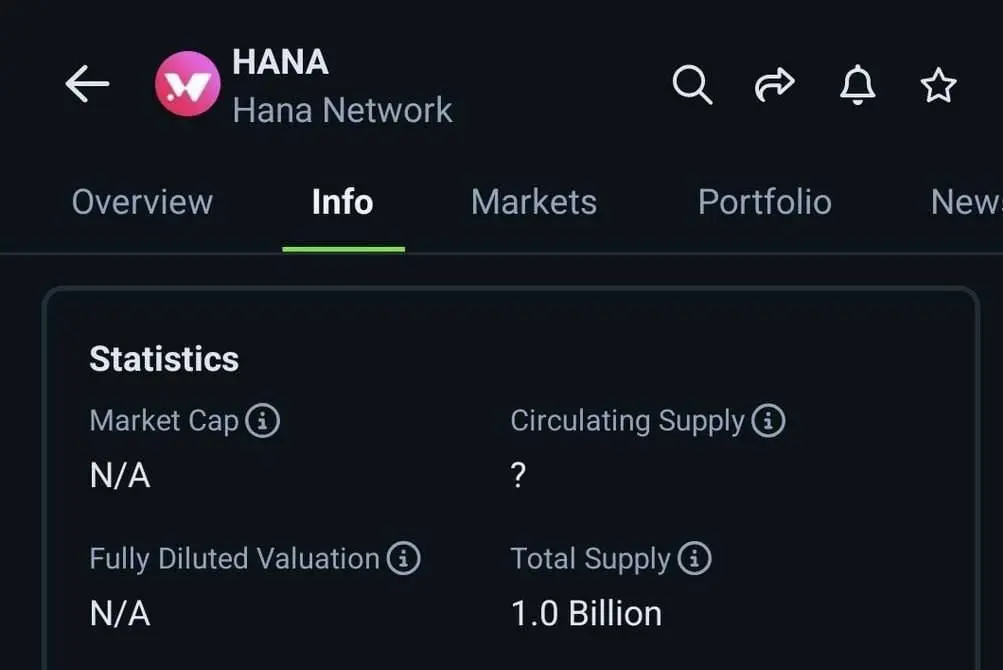Tap the HANA ticker title

point(280,62)
